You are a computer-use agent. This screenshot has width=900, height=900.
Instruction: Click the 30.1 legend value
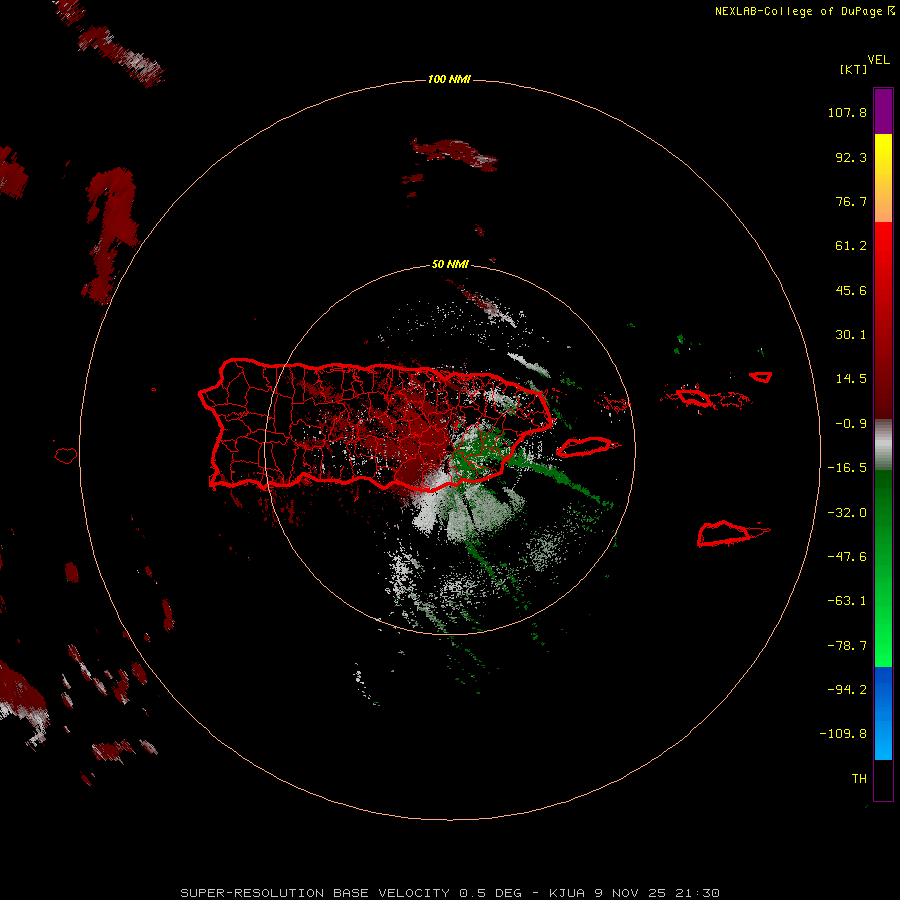(x=851, y=335)
